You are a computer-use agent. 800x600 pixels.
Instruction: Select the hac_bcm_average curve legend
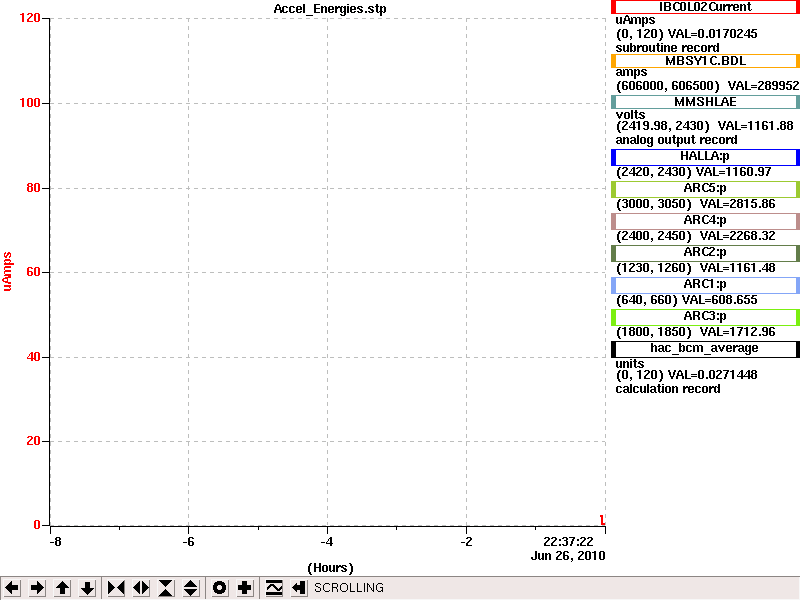705,349
